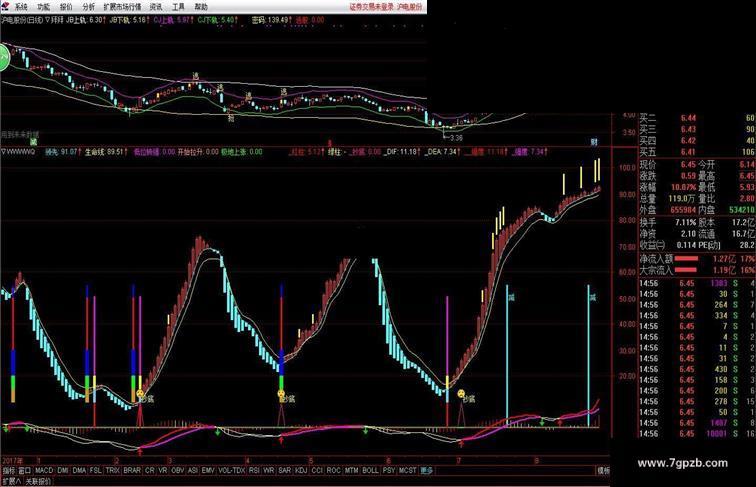Screen dimensions: 756x487
Task: Open the 分析 menu
Action: (x=88, y=7)
